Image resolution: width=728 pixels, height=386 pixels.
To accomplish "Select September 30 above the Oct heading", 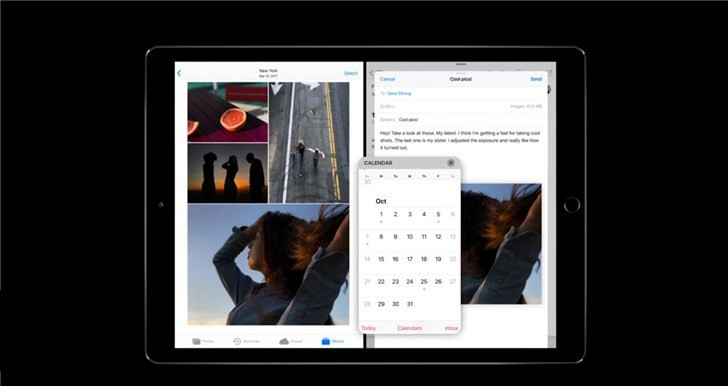I will (367, 182).
